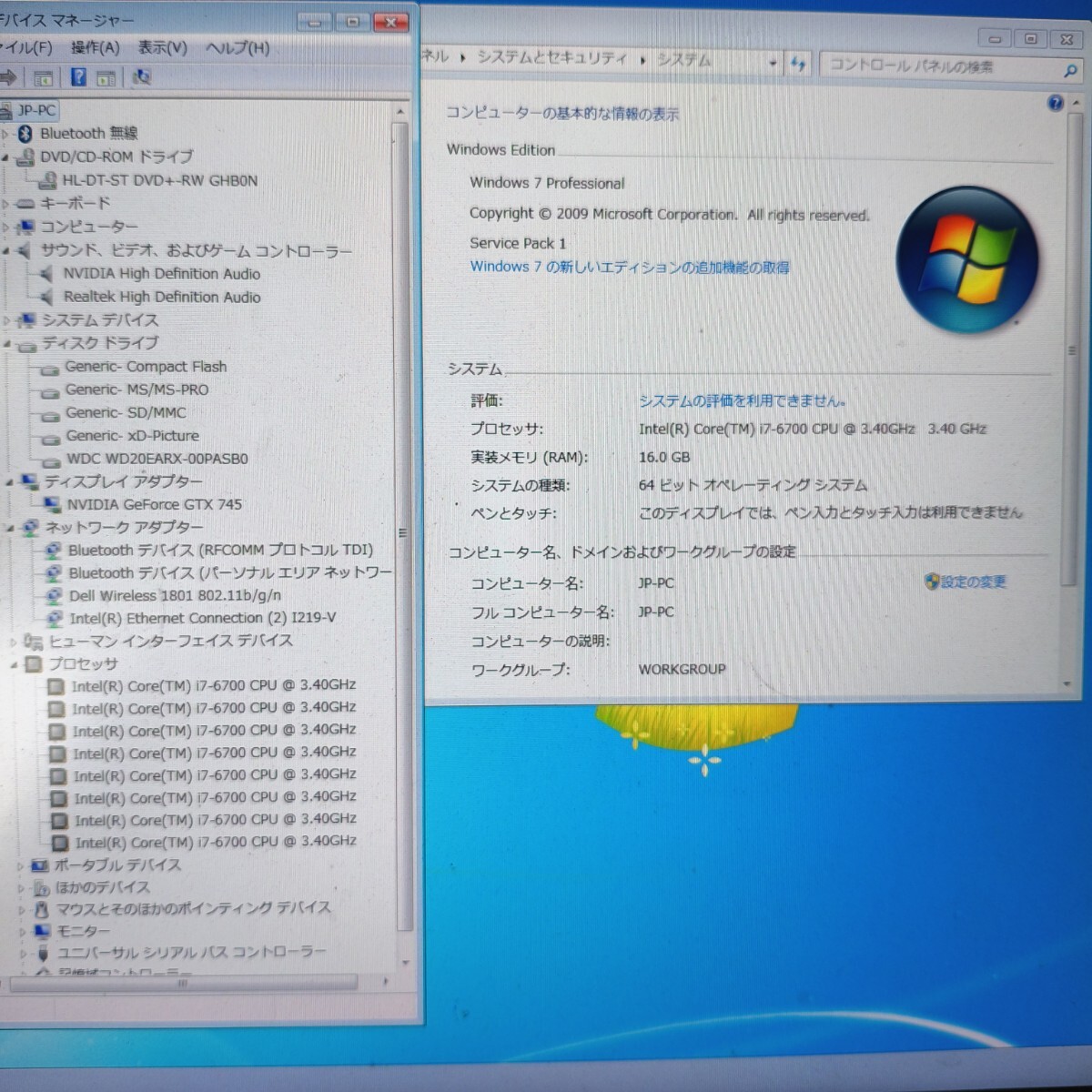This screenshot has width=1092, height=1092.
Task: Open the ファイル(F) menu
Action: click(26, 47)
